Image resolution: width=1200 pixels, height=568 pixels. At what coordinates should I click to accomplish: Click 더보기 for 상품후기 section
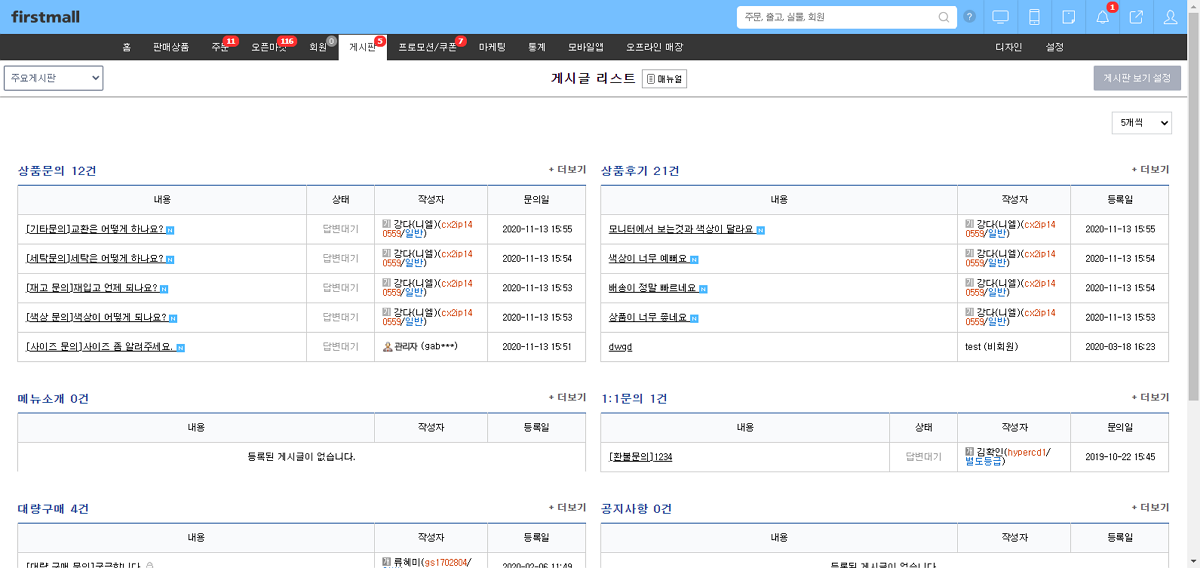(1150, 169)
